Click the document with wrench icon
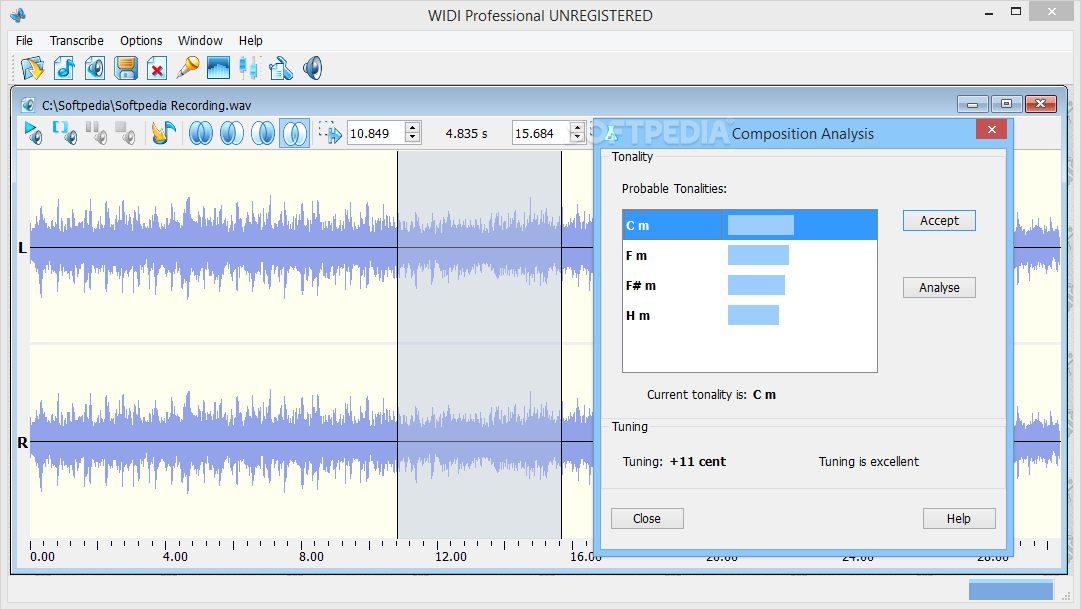Screen dimensions: 1081x610 [281, 68]
